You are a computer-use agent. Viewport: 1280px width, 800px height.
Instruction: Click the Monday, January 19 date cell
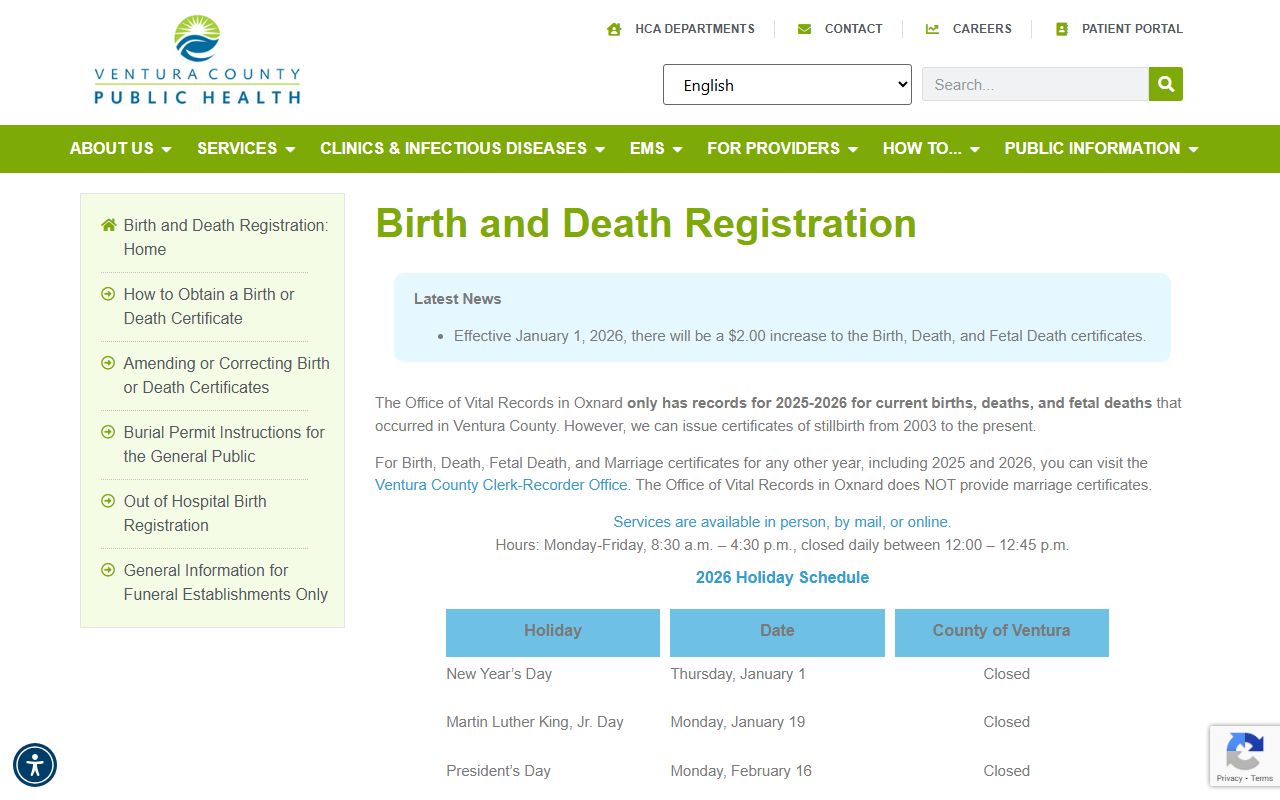tap(738, 722)
